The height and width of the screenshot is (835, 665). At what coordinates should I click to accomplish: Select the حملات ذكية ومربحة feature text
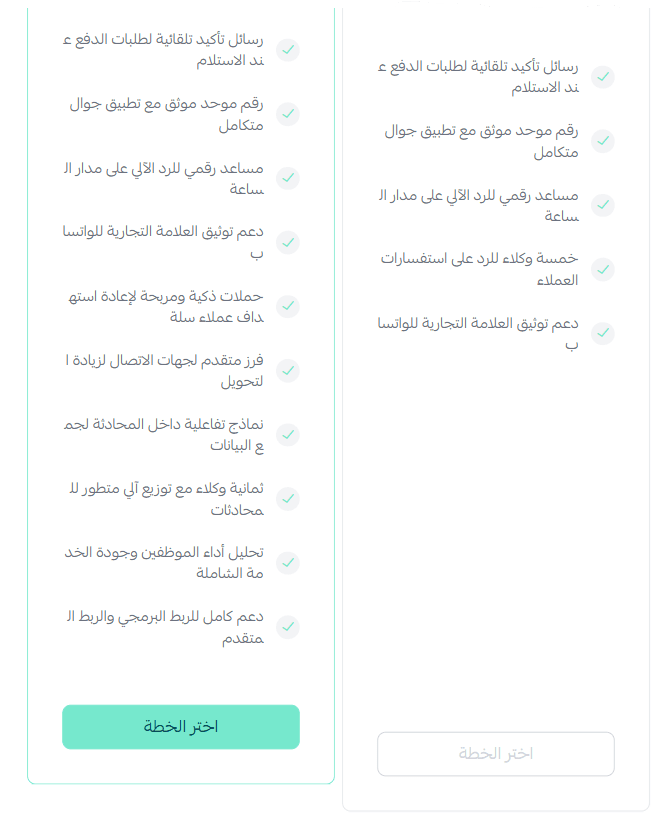pyautogui.click(x=166, y=306)
